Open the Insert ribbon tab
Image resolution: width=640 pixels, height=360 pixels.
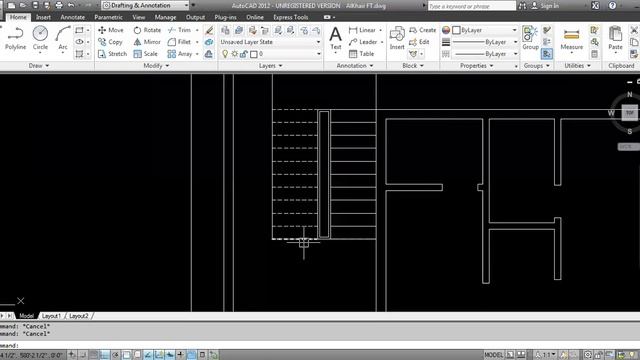pos(43,17)
